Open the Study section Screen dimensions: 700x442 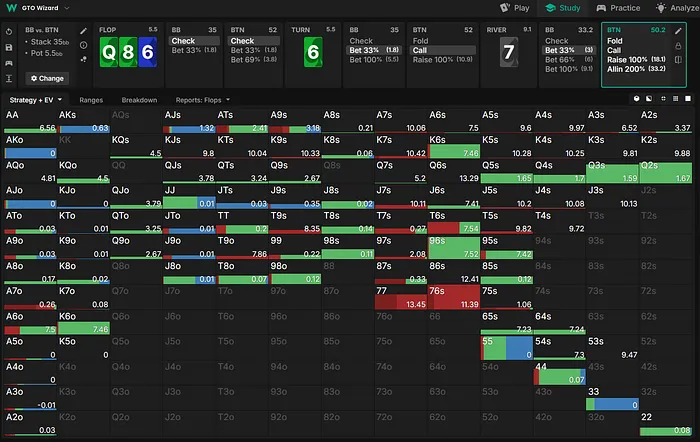563,8
